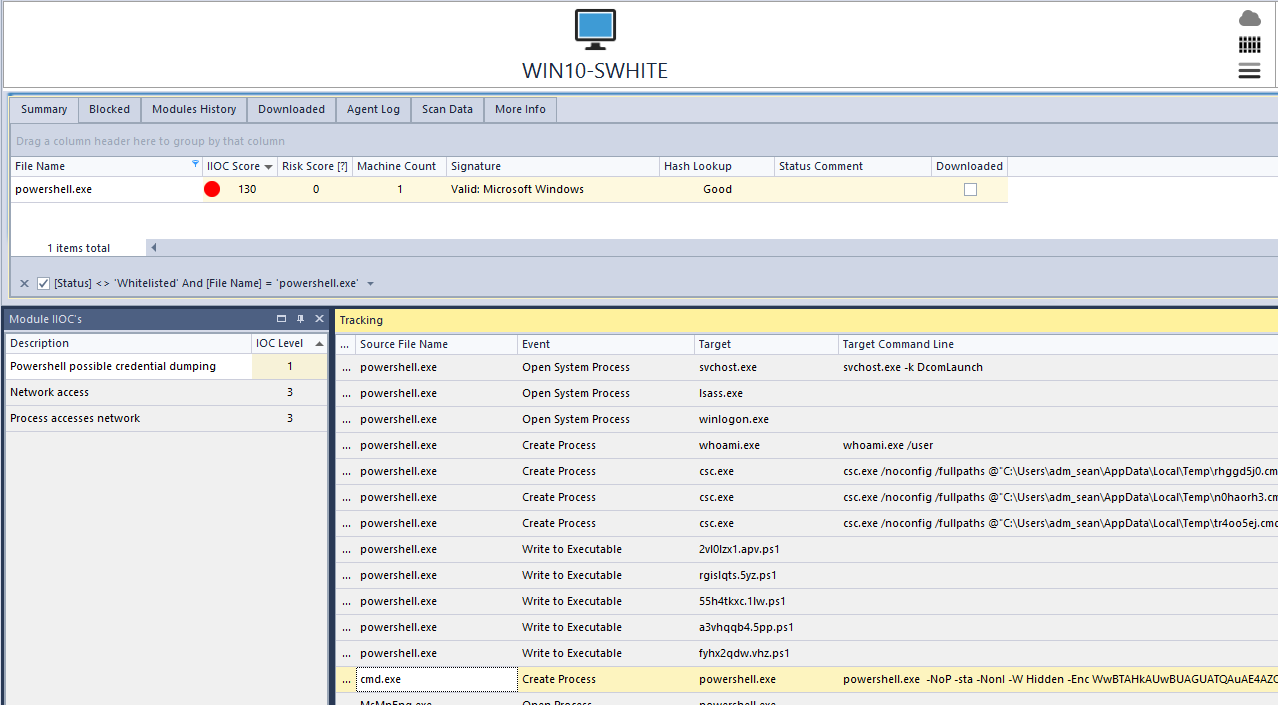
Task: Click the Target Command Line column header
Action: tap(898, 344)
